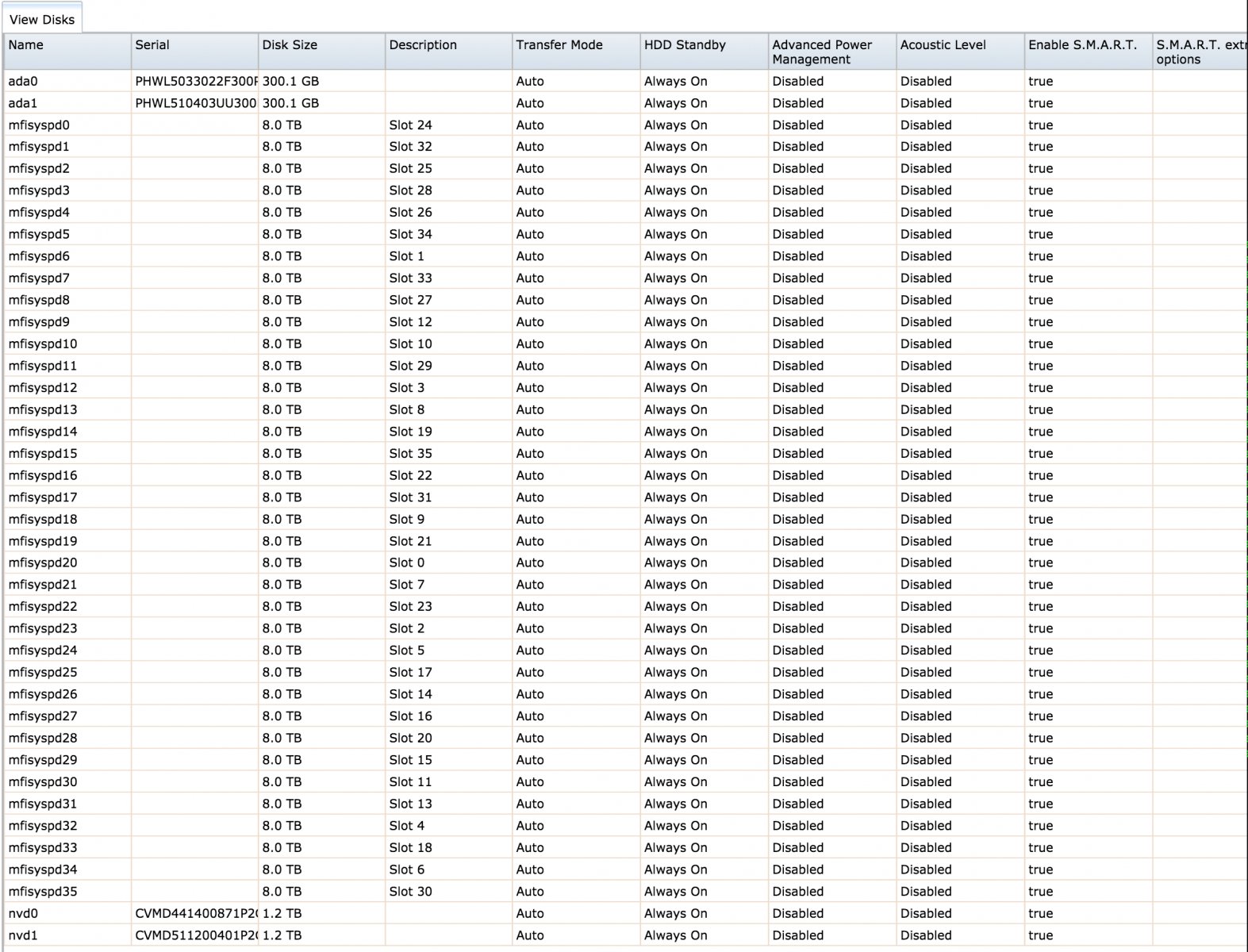This screenshot has height=952, width=1248.
Task: Click serial CVMD511200401P2 for nvd1
Action: coord(196,935)
